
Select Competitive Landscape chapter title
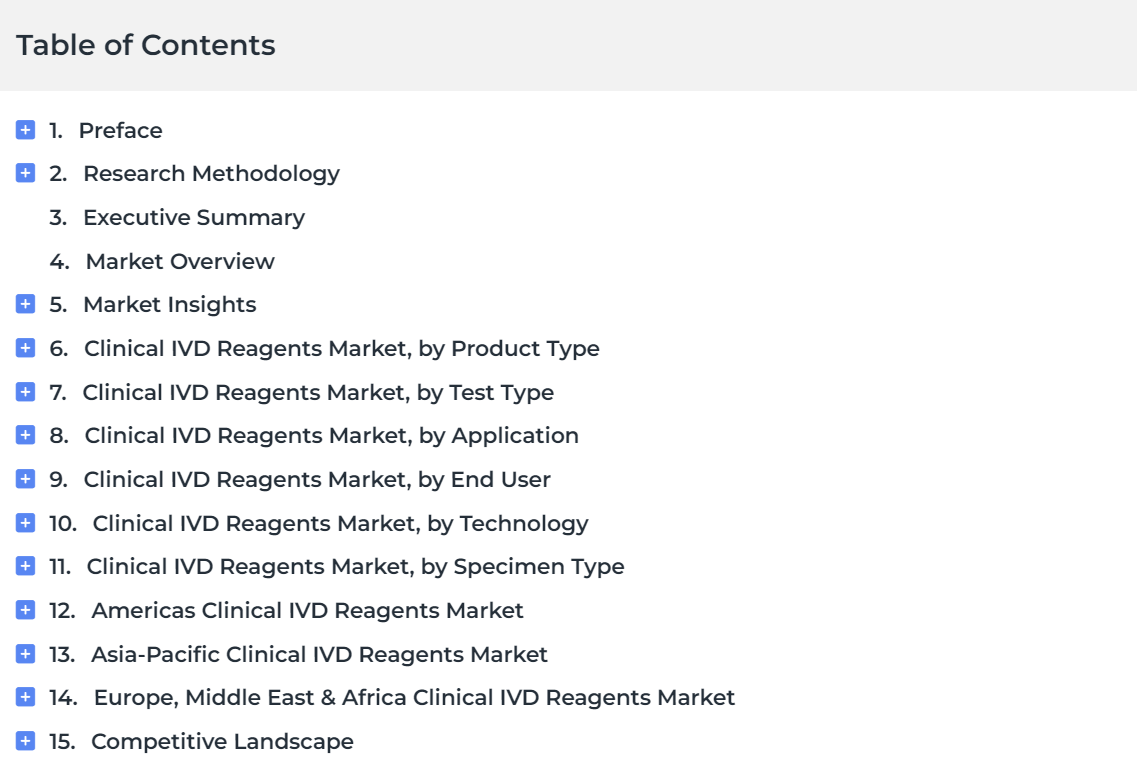(x=222, y=741)
